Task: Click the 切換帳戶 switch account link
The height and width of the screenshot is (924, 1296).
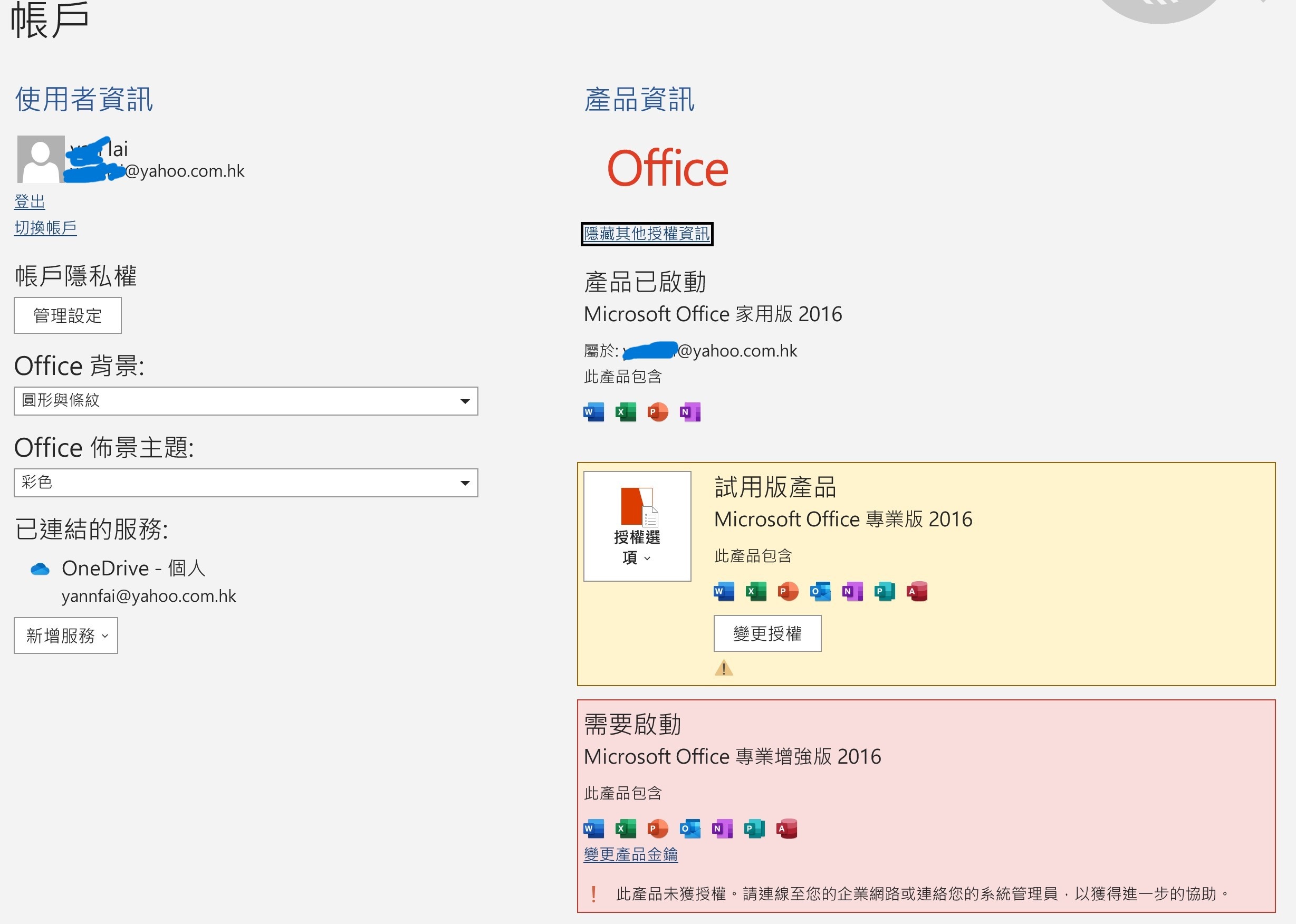Action: [x=45, y=228]
